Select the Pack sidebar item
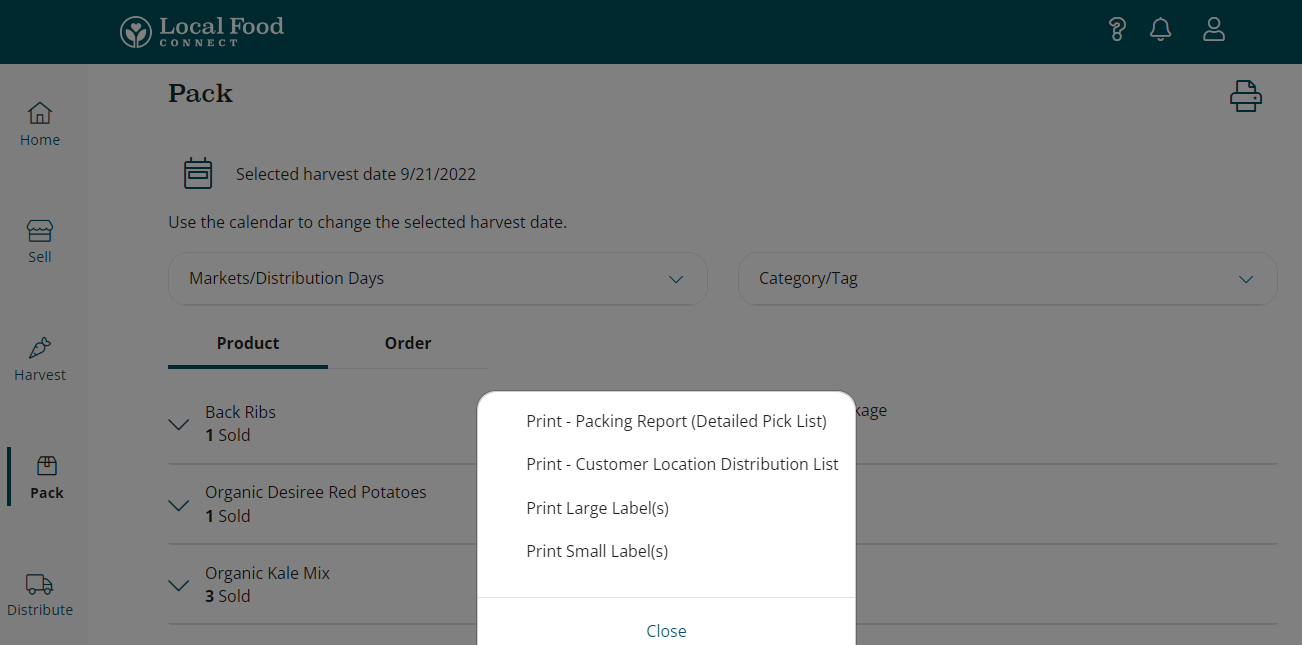This screenshot has height=645, width=1302. pyautogui.click(x=46, y=477)
